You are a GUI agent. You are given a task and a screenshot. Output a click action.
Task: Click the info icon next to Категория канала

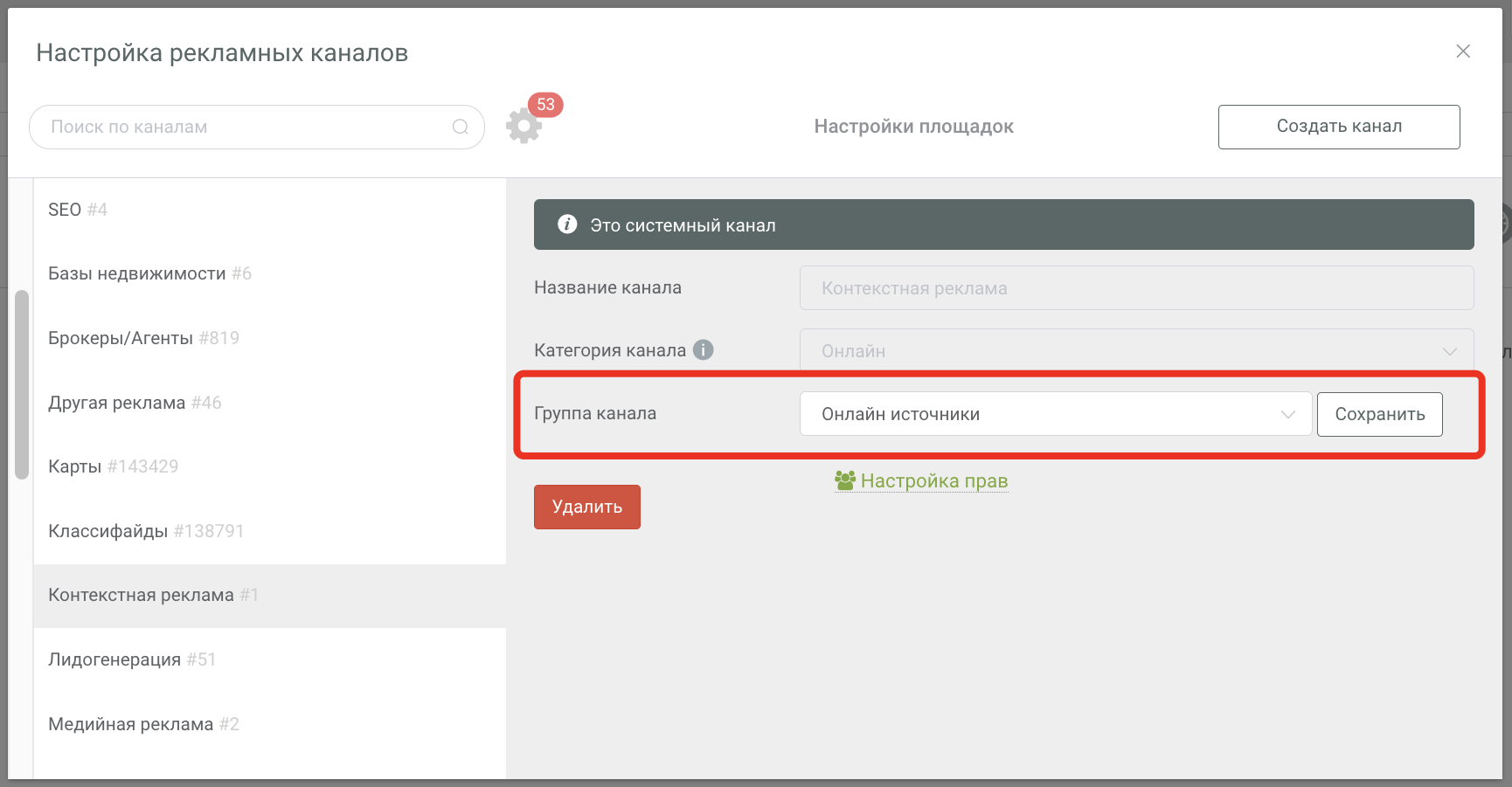704,350
